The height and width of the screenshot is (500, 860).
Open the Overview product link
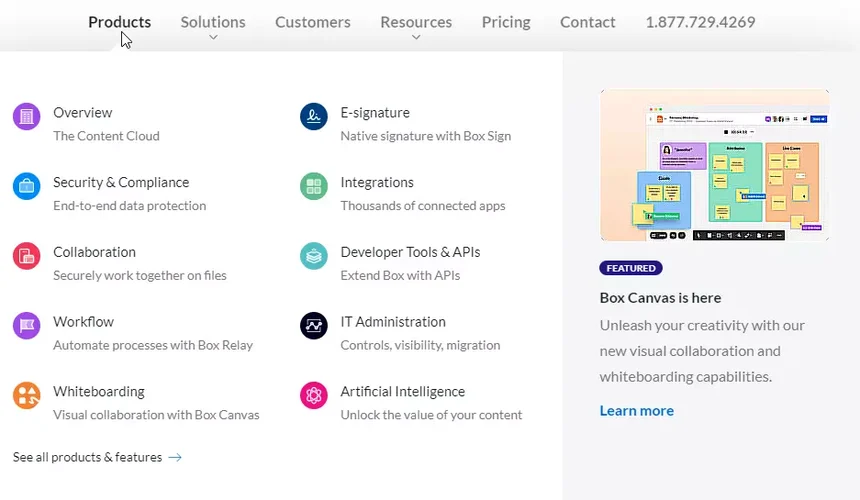pos(83,112)
